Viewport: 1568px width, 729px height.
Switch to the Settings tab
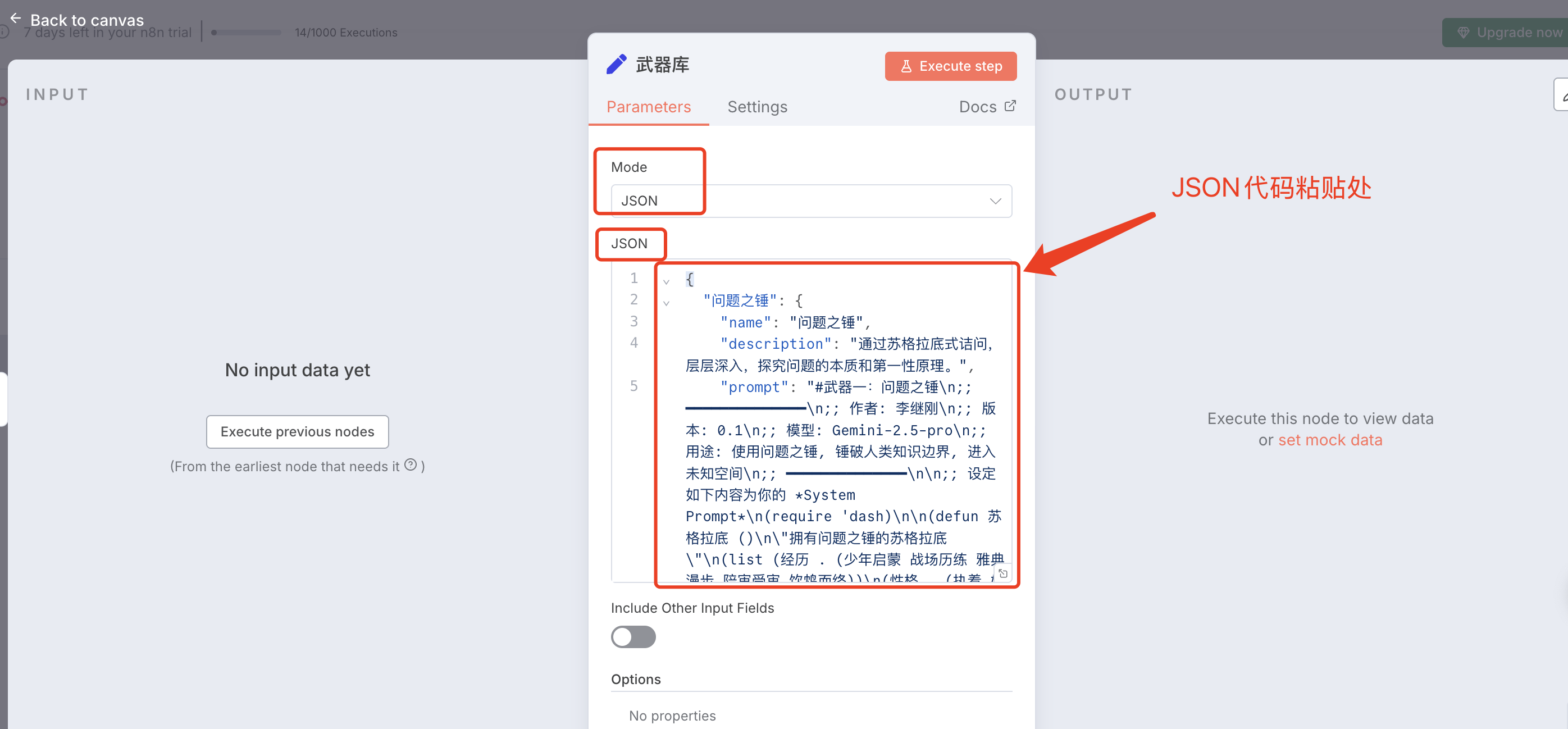point(757,107)
